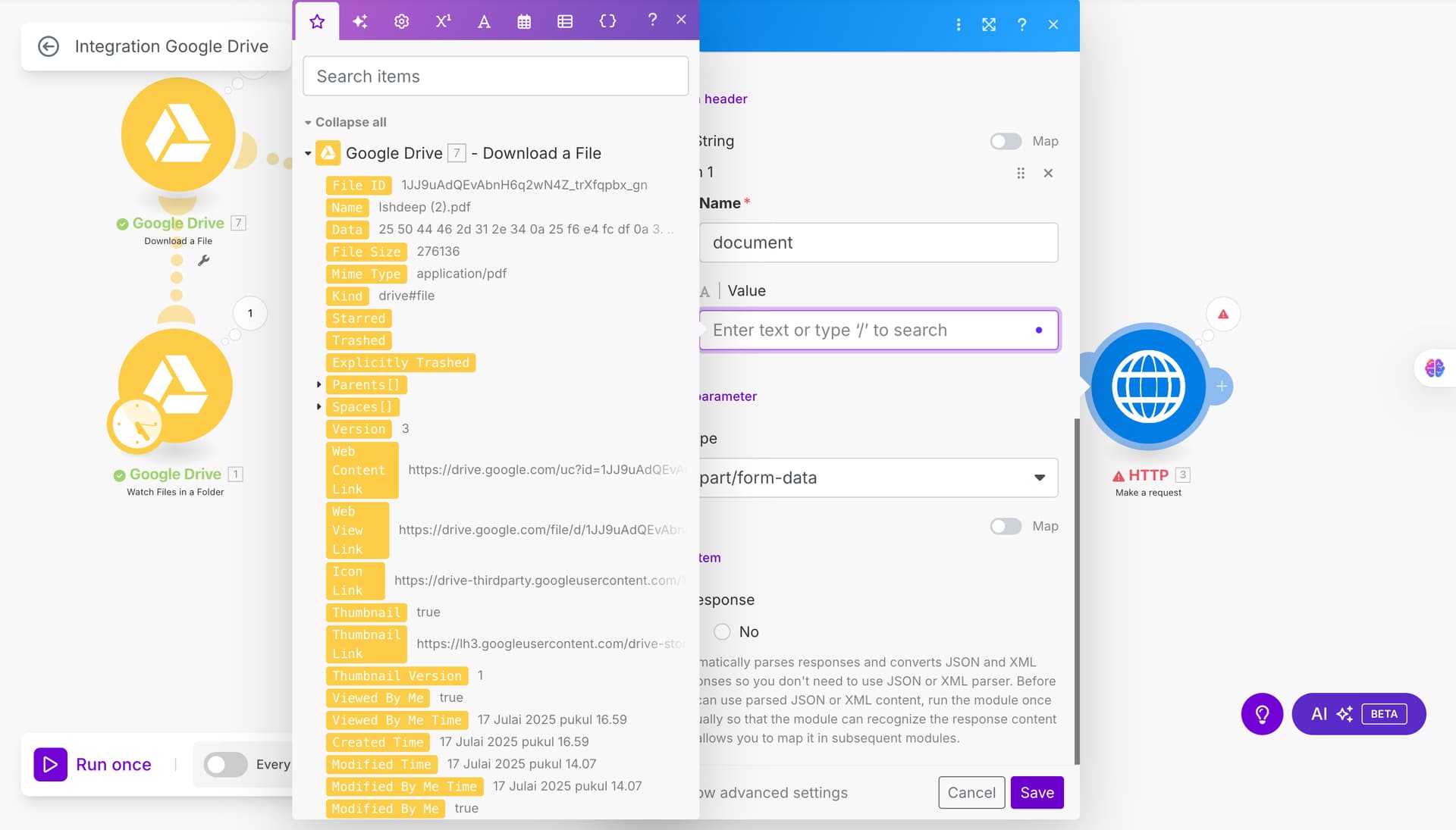The image size is (1456, 830).
Task: Insert the Kind pill
Action: 347,296
